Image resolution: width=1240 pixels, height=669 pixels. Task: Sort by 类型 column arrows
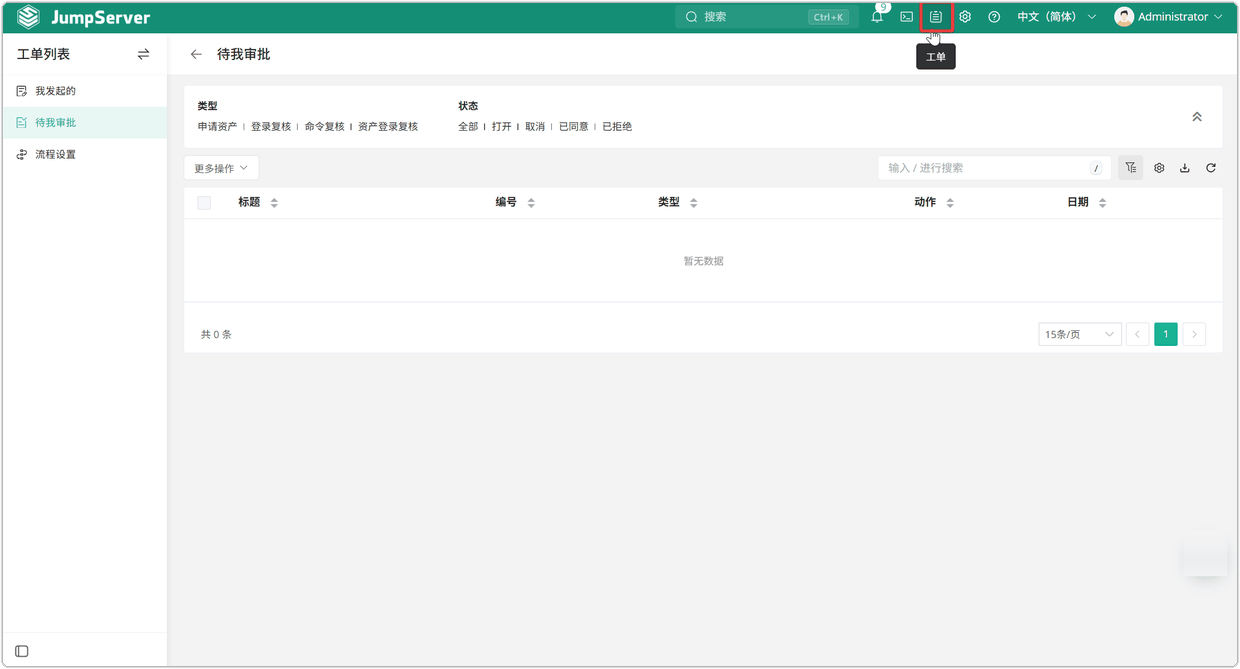click(693, 203)
